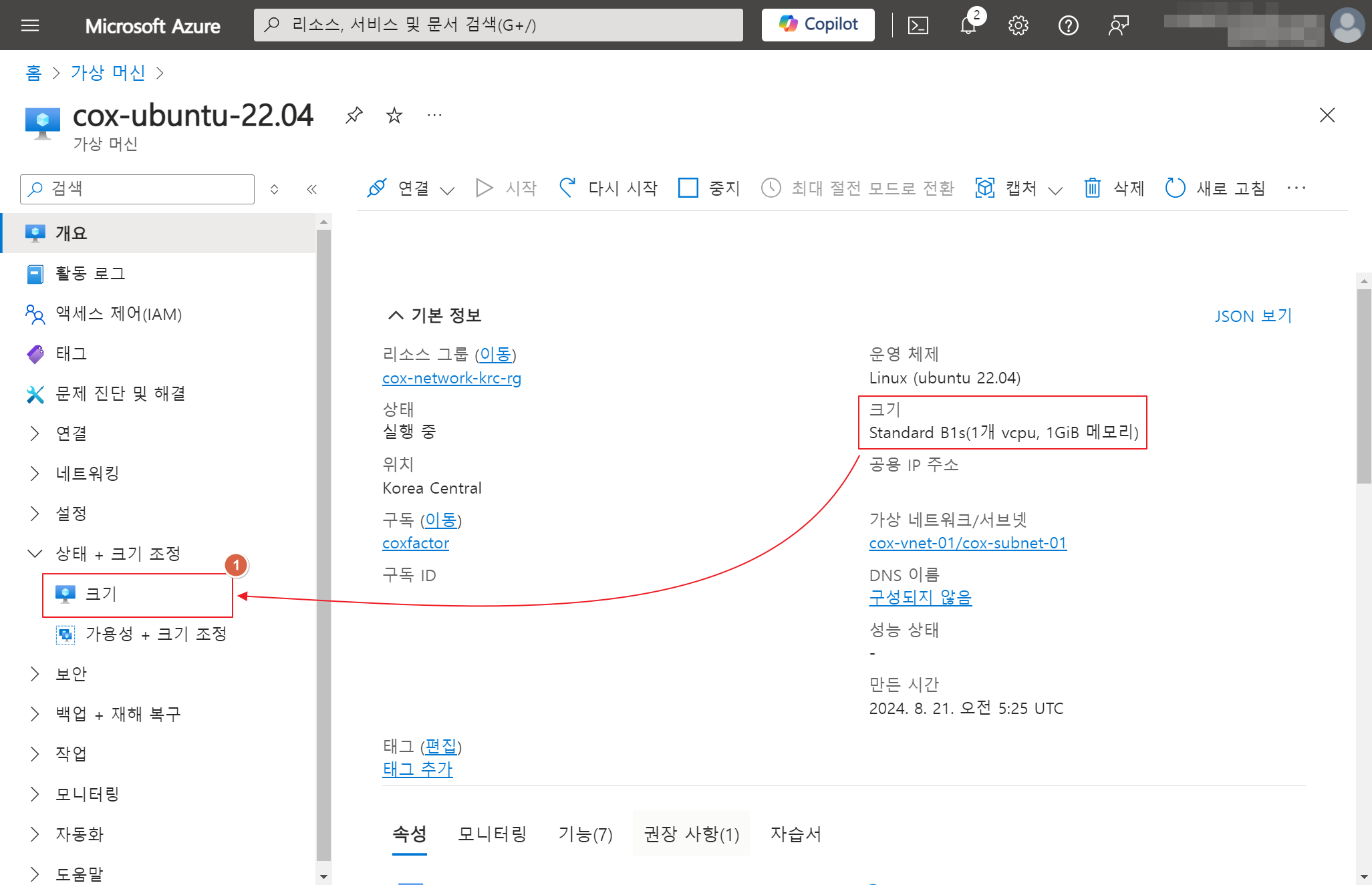Collapse the sidebar with double chevron
The width and height of the screenshot is (1372, 885).
(x=311, y=189)
